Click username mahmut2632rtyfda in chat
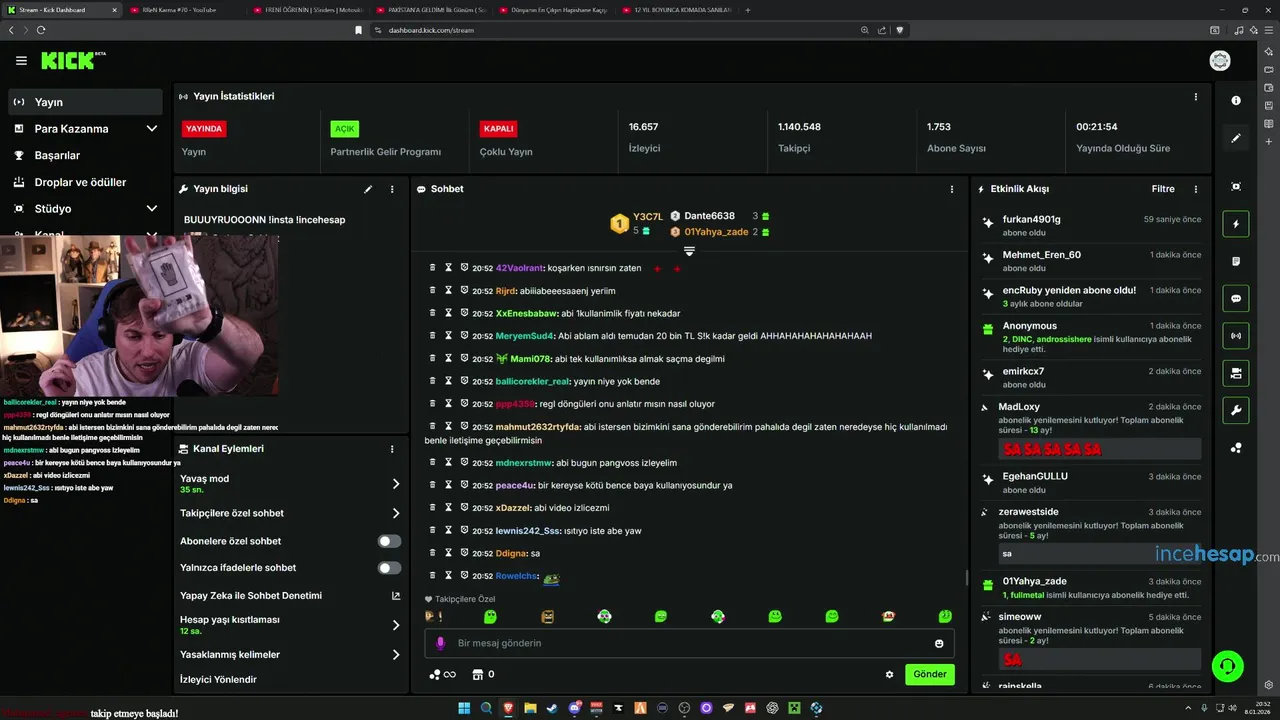 538,427
